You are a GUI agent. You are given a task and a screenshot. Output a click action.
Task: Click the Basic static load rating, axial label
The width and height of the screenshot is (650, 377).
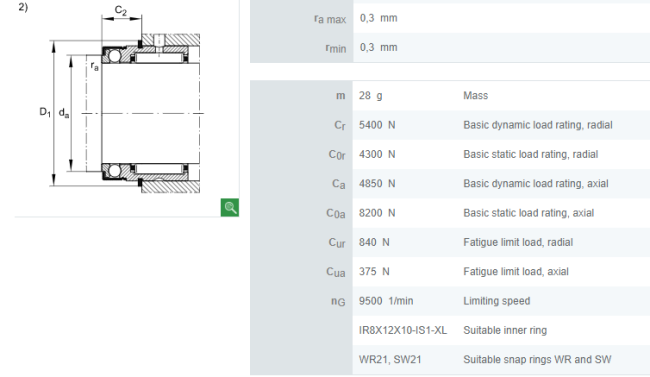(x=529, y=213)
